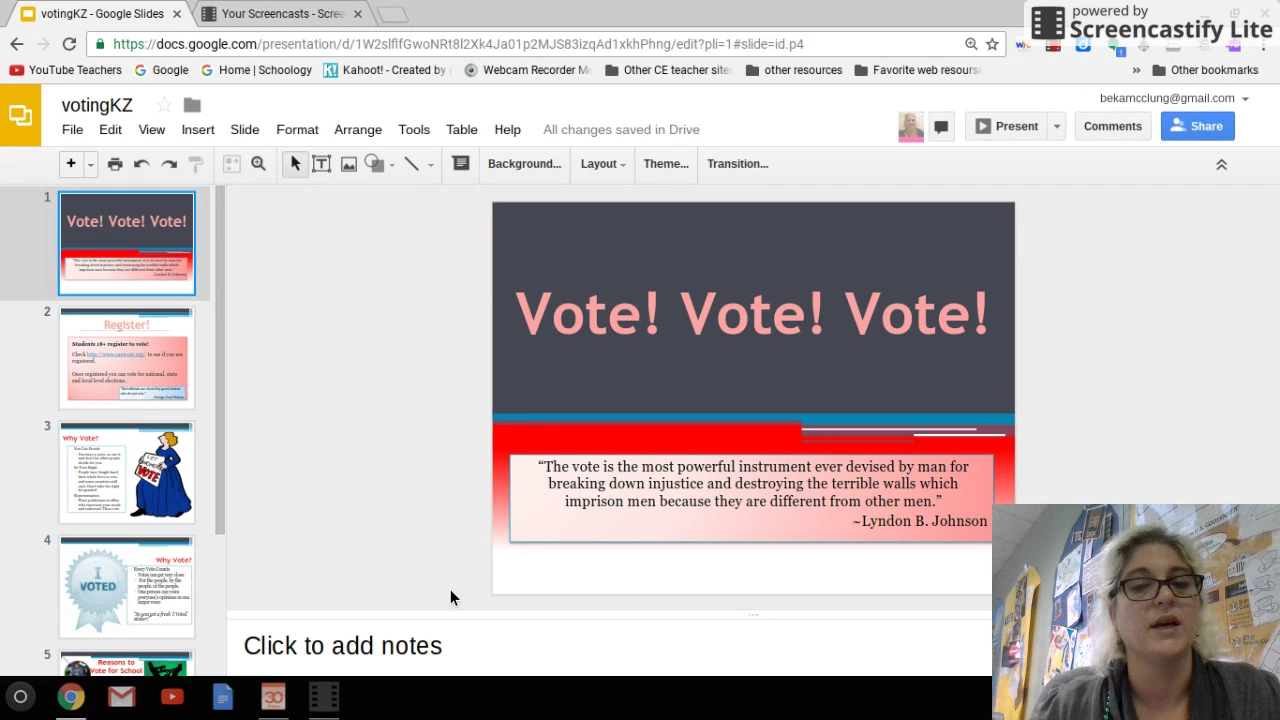Select slide 2 thumbnail Register!
Screen dimensions: 1280x720
[x=127, y=358]
